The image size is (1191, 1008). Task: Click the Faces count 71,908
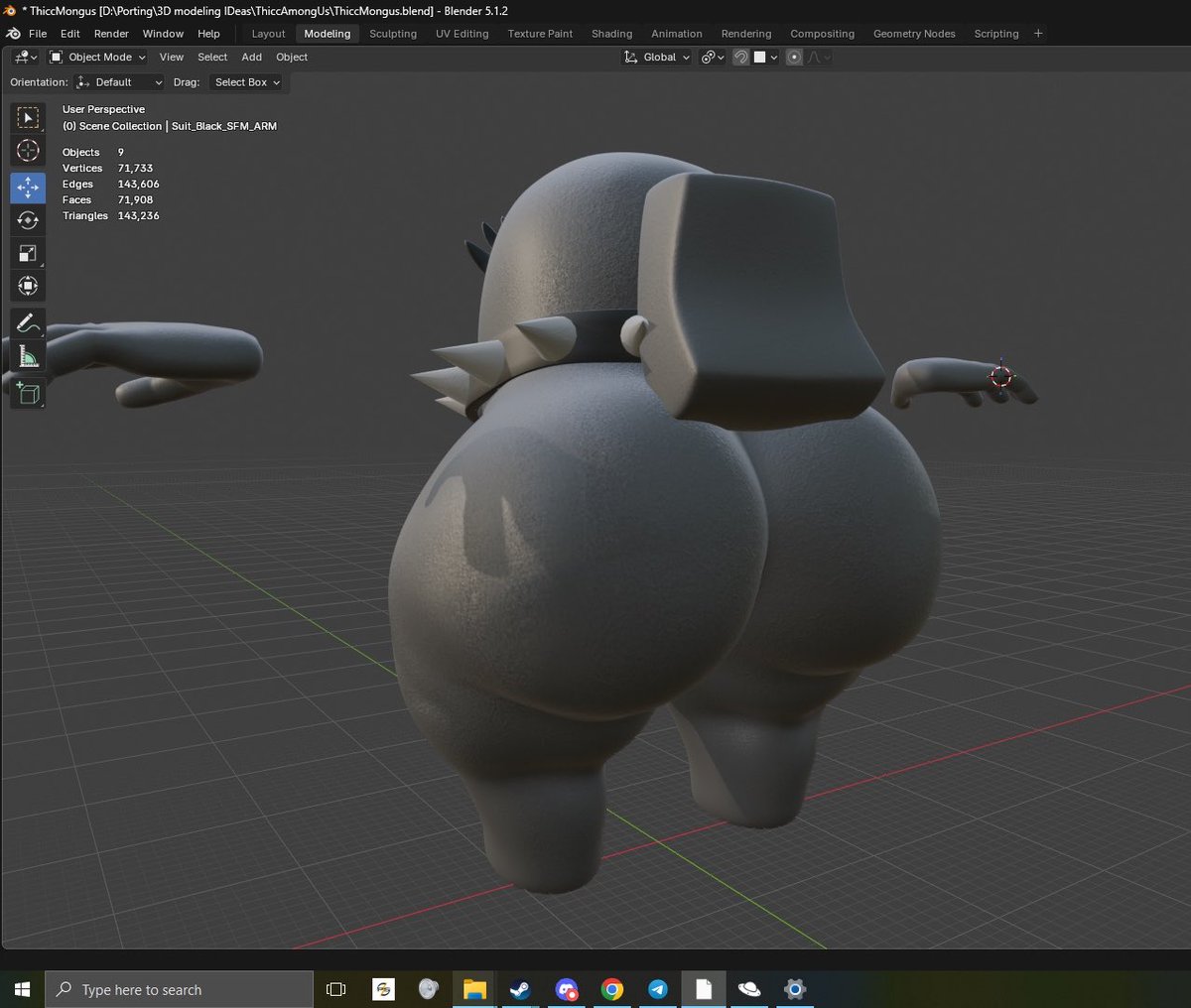[136, 200]
